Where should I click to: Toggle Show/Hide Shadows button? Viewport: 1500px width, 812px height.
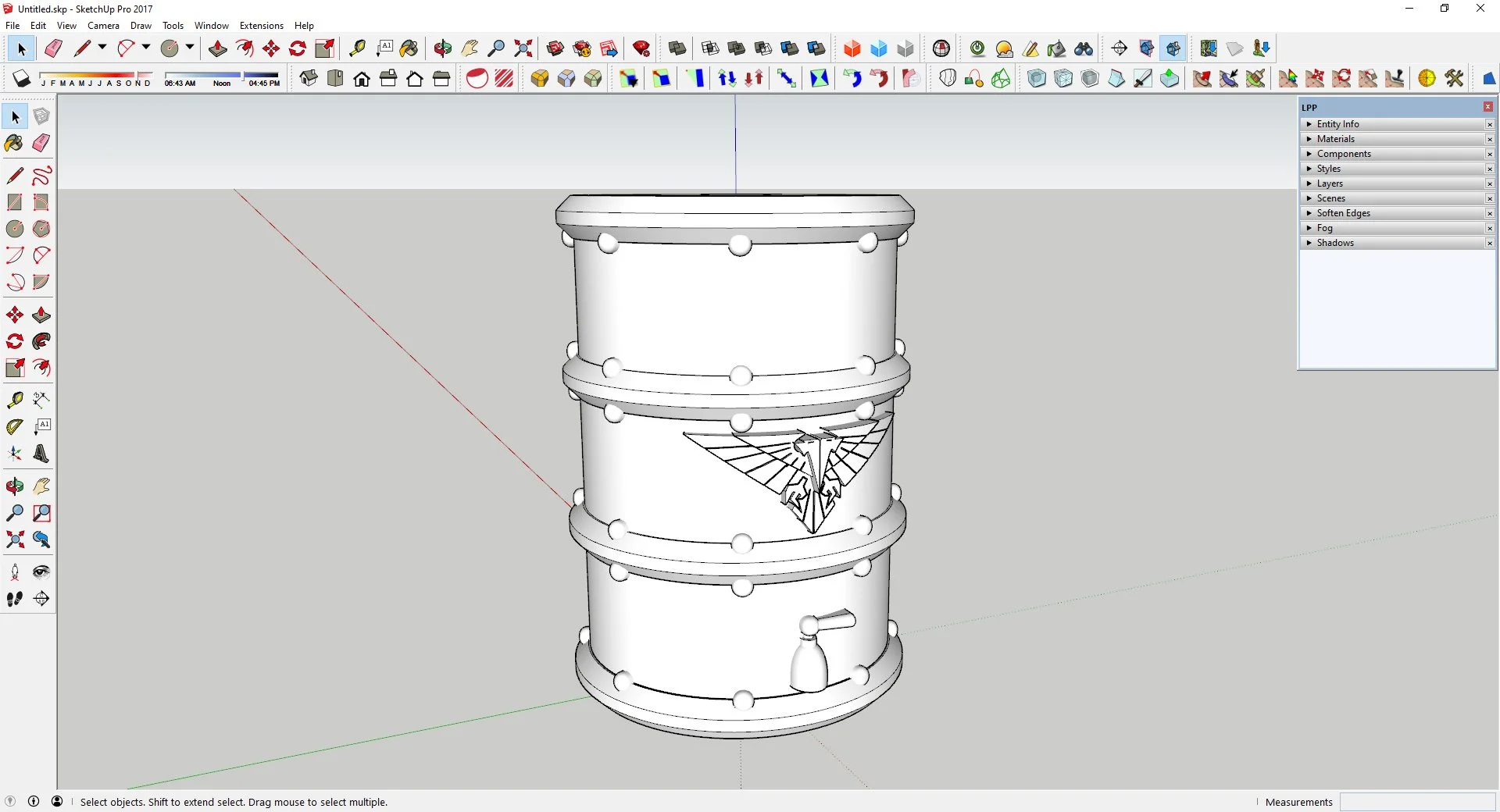[x=22, y=78]
